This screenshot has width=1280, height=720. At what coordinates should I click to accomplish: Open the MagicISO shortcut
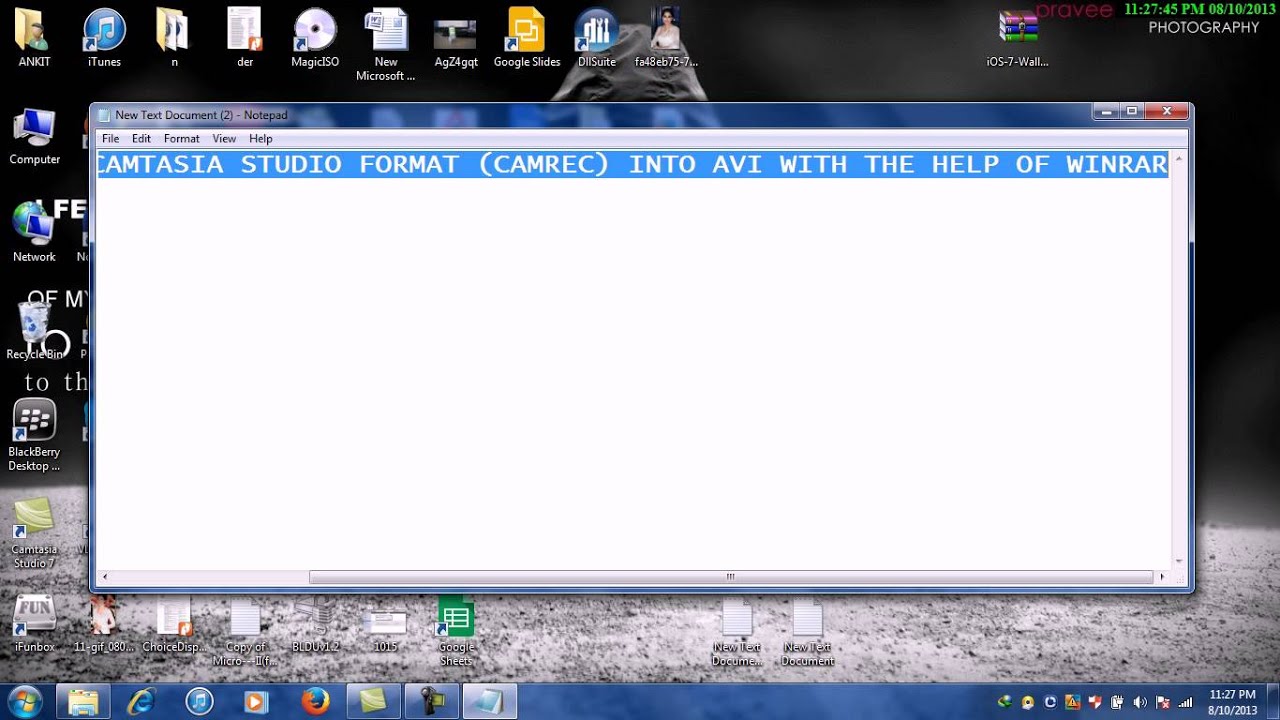coord(315,38)
